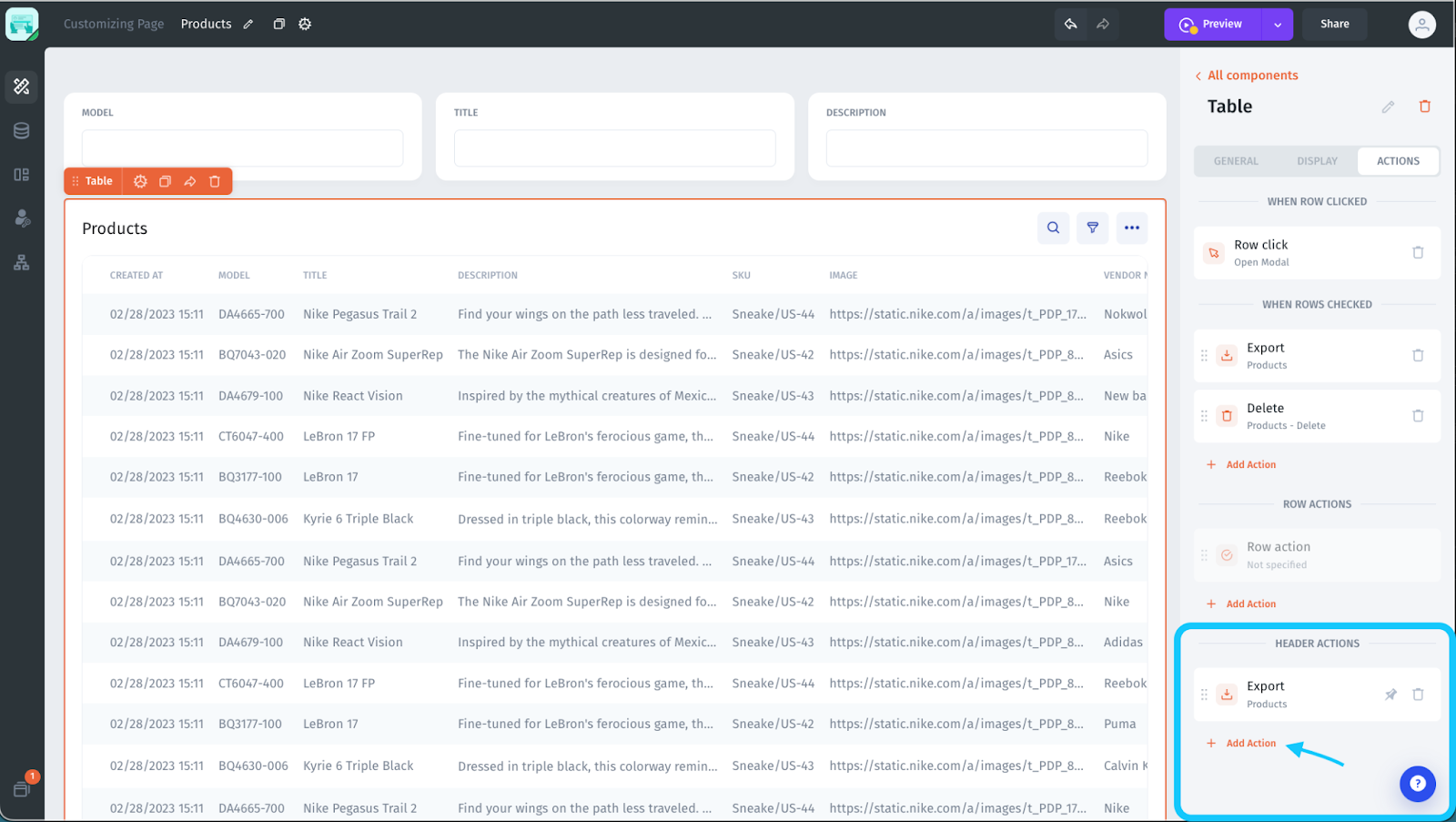Image resolution: width=1456 pixels, height=822 pixels.
Task: Click the redo arrow in top bar
Action: click(1103, 25)
